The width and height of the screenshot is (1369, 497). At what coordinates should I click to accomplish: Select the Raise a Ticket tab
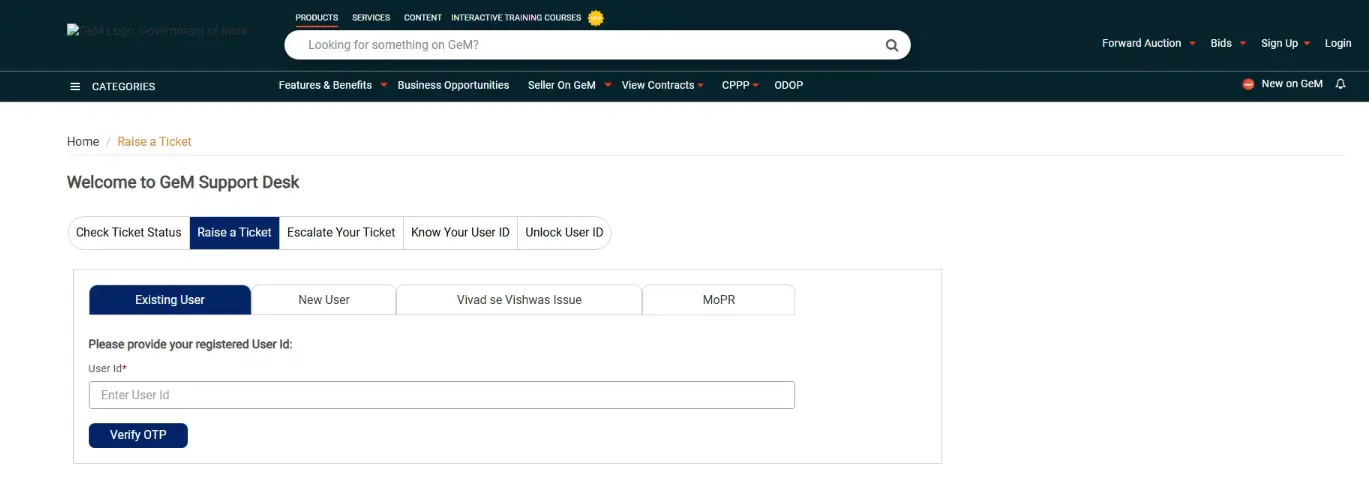pyautogui.click(x=234, y=232)
